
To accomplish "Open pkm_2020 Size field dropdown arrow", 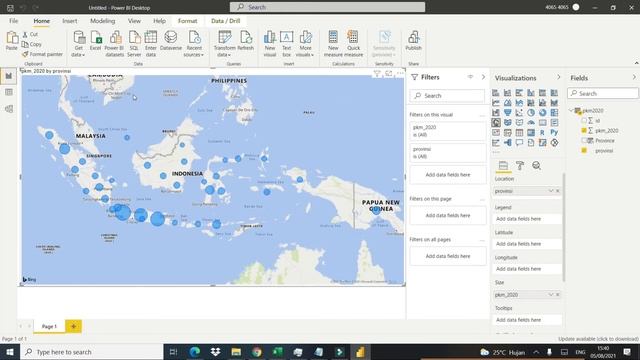I will click(551, 295).
